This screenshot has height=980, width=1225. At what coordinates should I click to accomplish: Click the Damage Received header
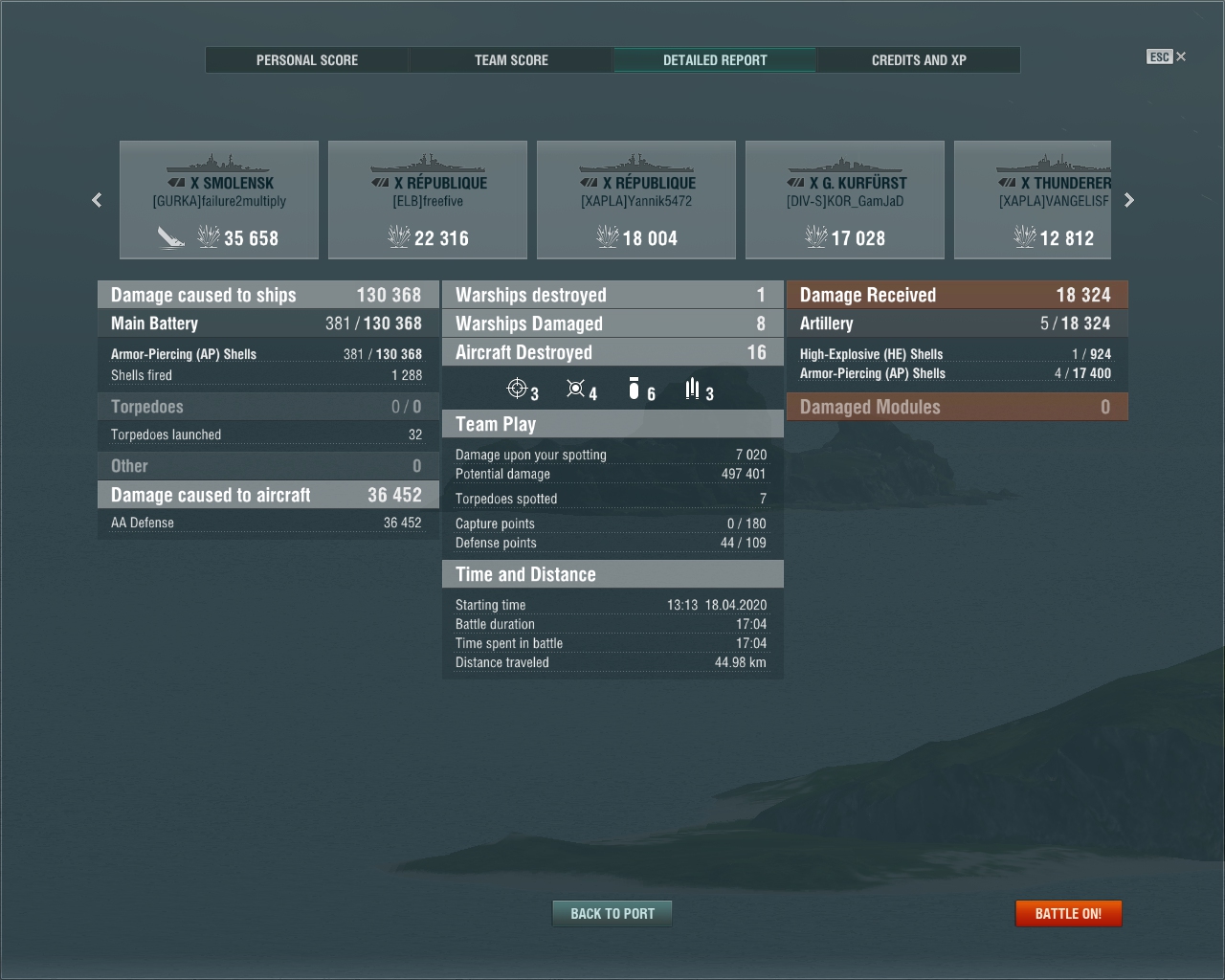pyautogui.click(x=957, y=295)
